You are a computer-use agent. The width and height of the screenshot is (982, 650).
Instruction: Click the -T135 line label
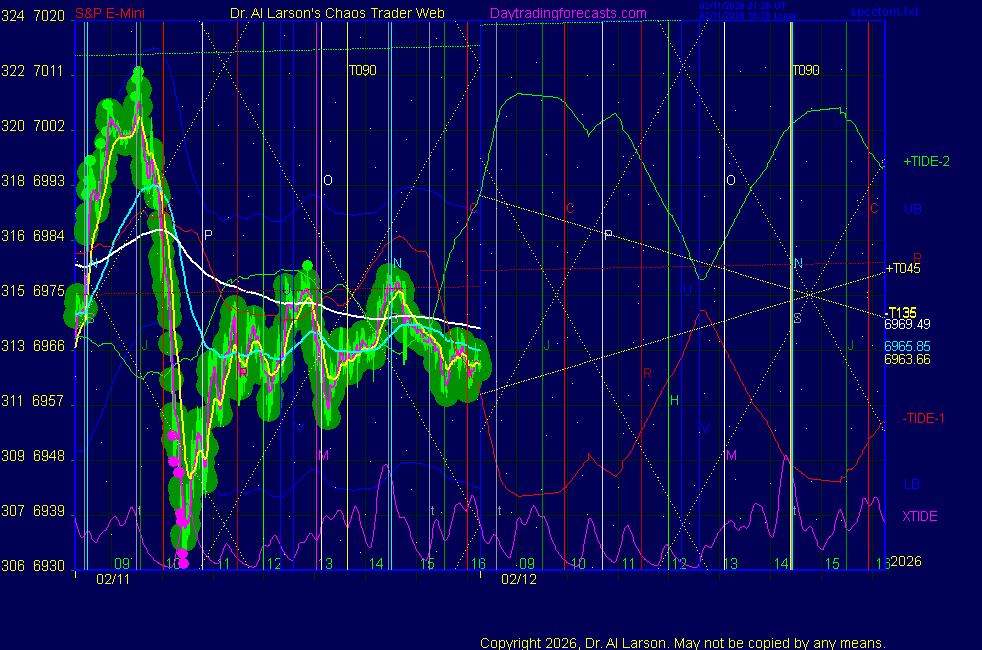pyautogui.click(x=901, y=312)
